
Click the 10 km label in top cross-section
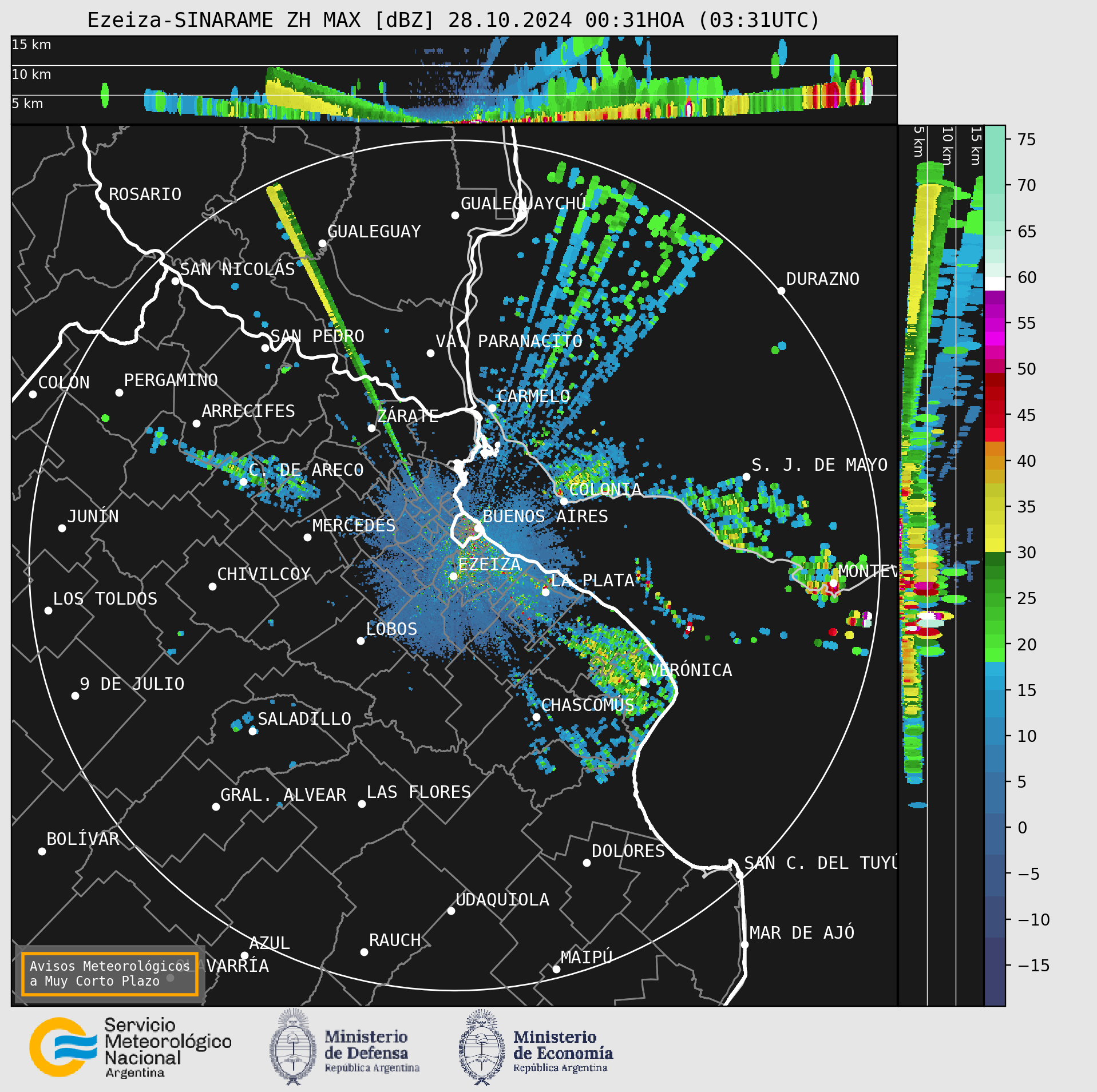coord(31,74)
